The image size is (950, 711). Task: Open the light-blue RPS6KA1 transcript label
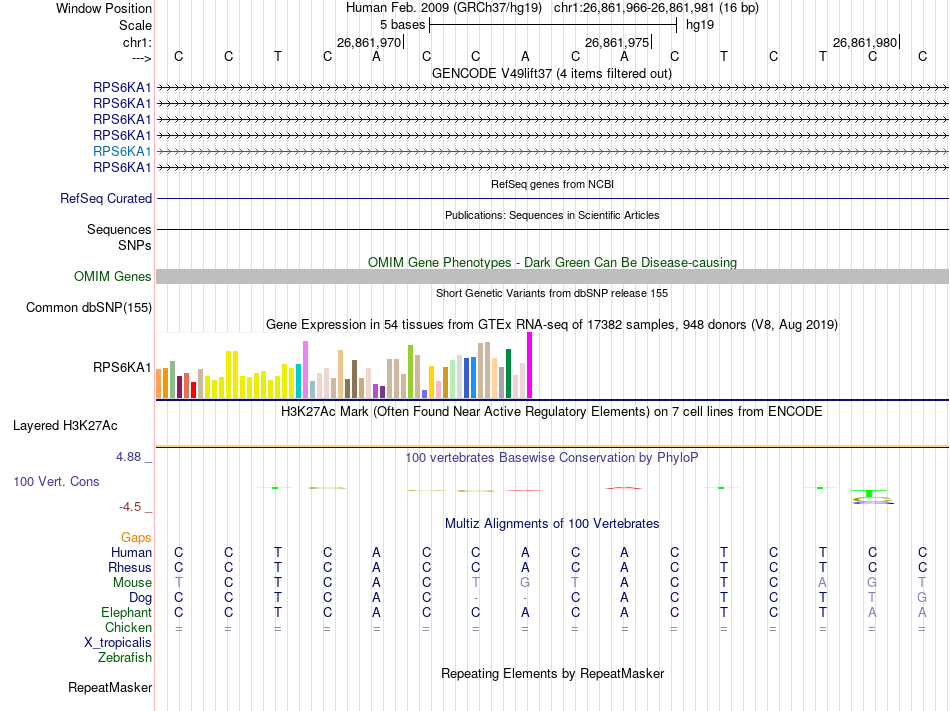[x=122, y=151]
